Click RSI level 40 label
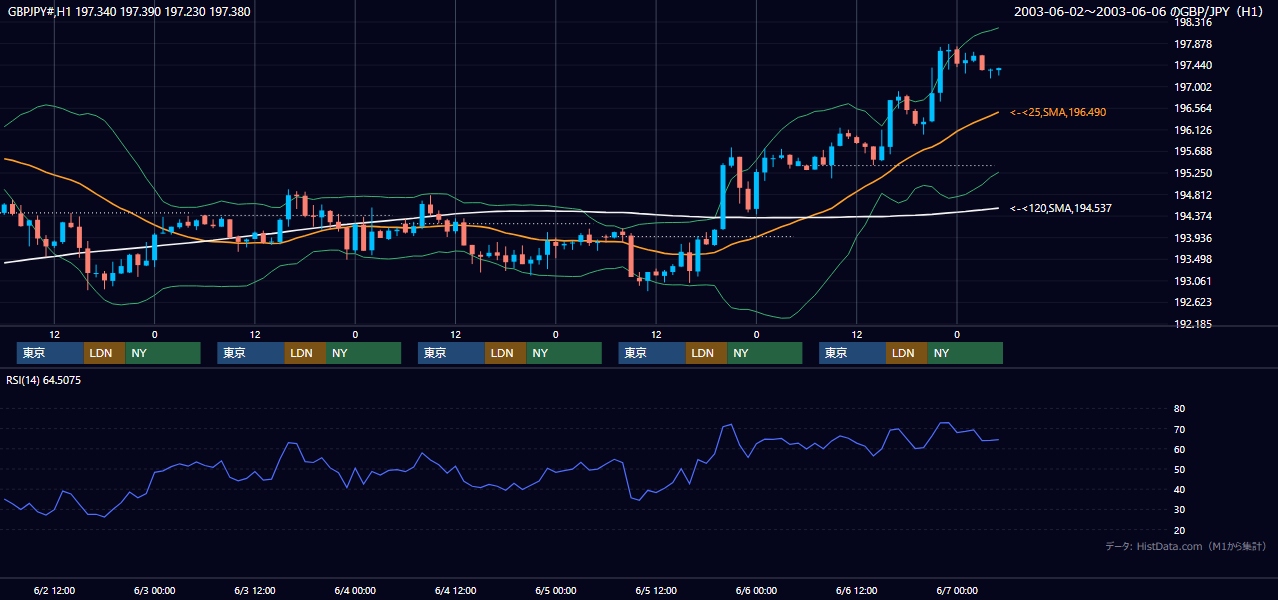Image resolution: width=1278 pixels, height=600 pixels. [x=1179, y=489]
